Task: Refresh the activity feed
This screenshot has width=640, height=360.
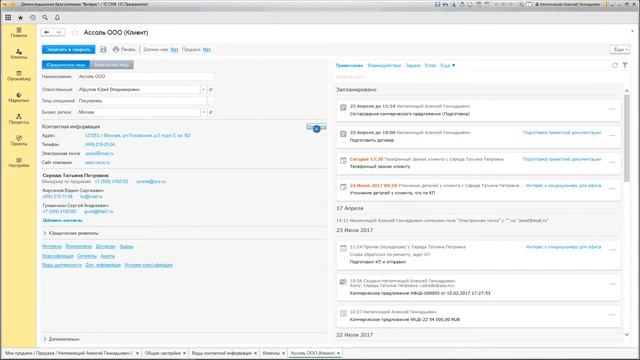Action: coord(615,65)
